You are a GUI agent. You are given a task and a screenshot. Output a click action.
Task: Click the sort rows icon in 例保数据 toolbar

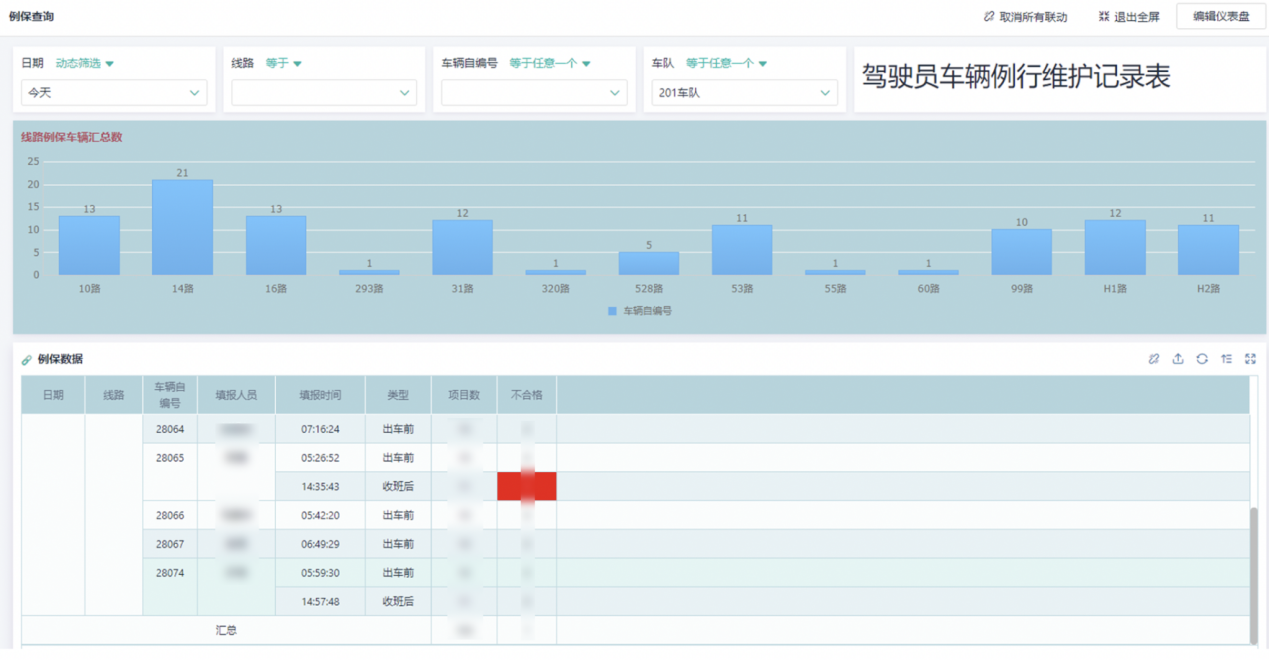[x=1226, y=359]
